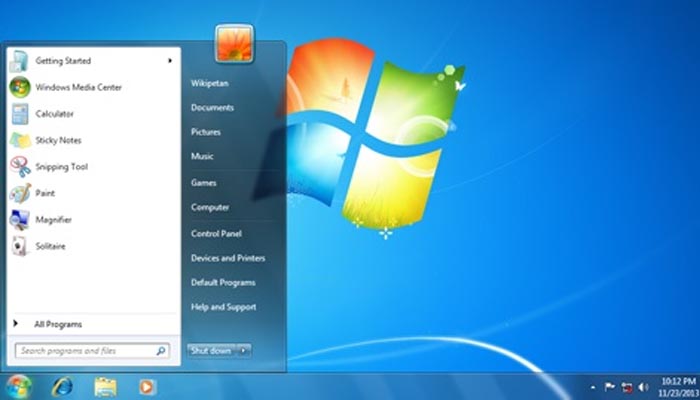Select the Snipping Tool label
The width and height of the screenshot is (700, 400).
click(62, 167)
